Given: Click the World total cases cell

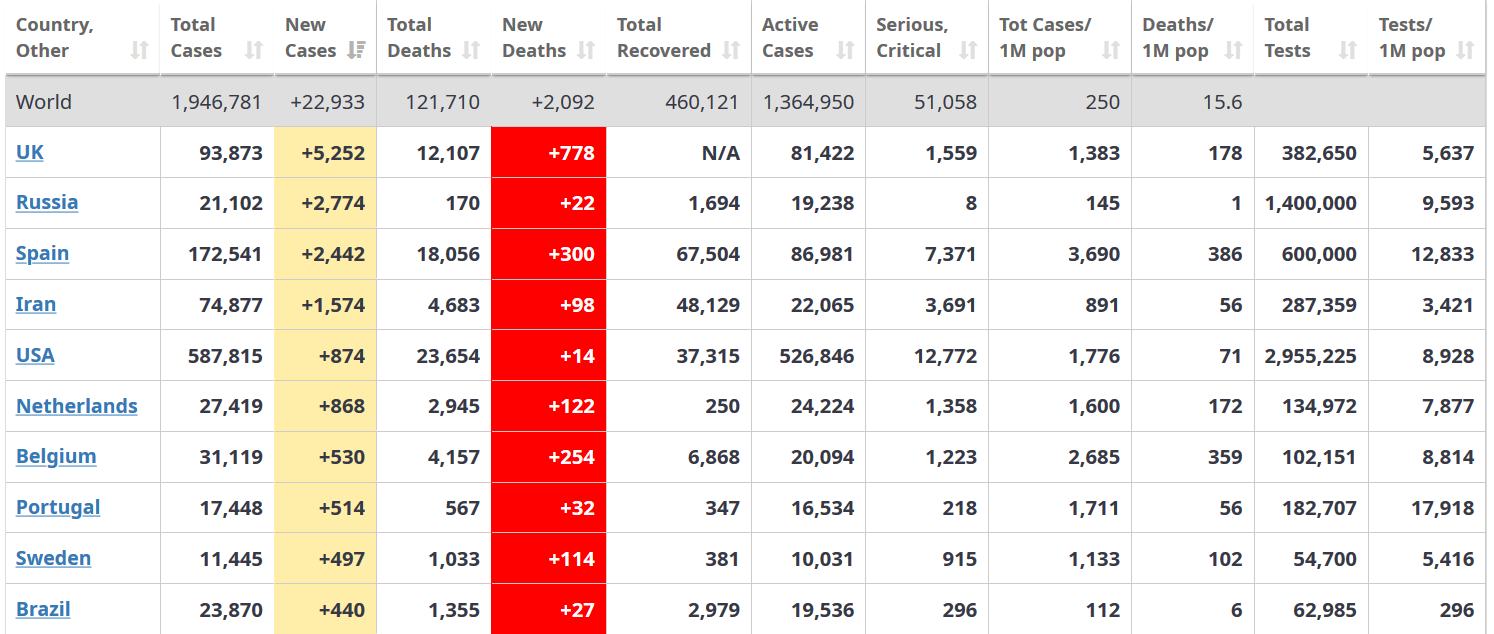Looking at the screenshot, I should pyautogui.click(x=217, y=102).
